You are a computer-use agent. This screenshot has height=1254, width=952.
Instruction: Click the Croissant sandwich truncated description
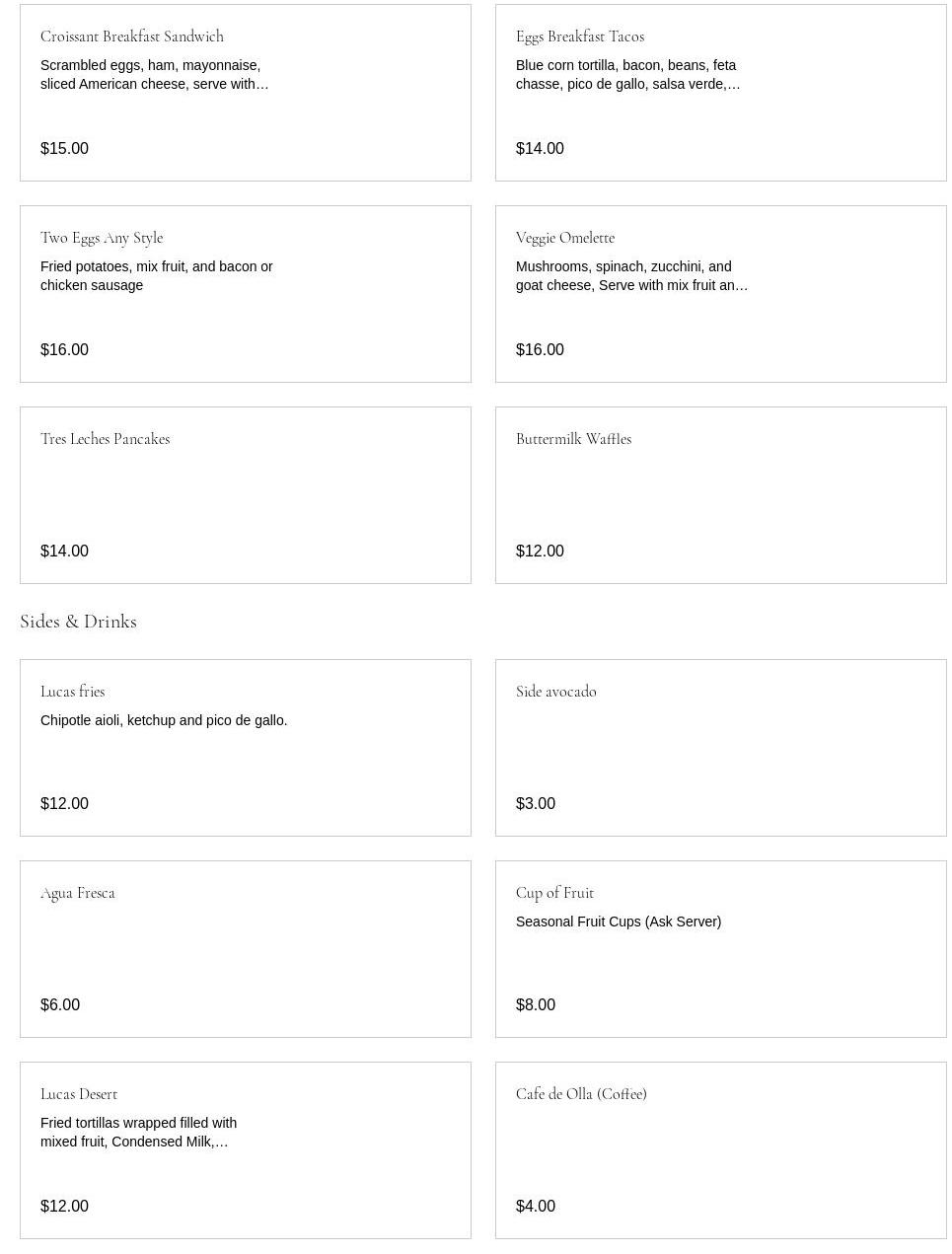(x=154, y=75)
